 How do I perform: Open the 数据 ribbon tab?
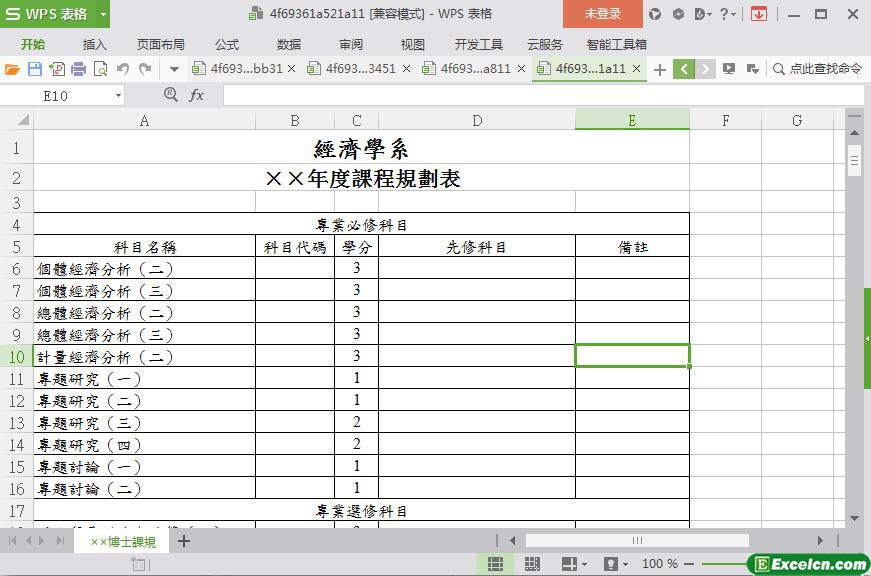289,44
